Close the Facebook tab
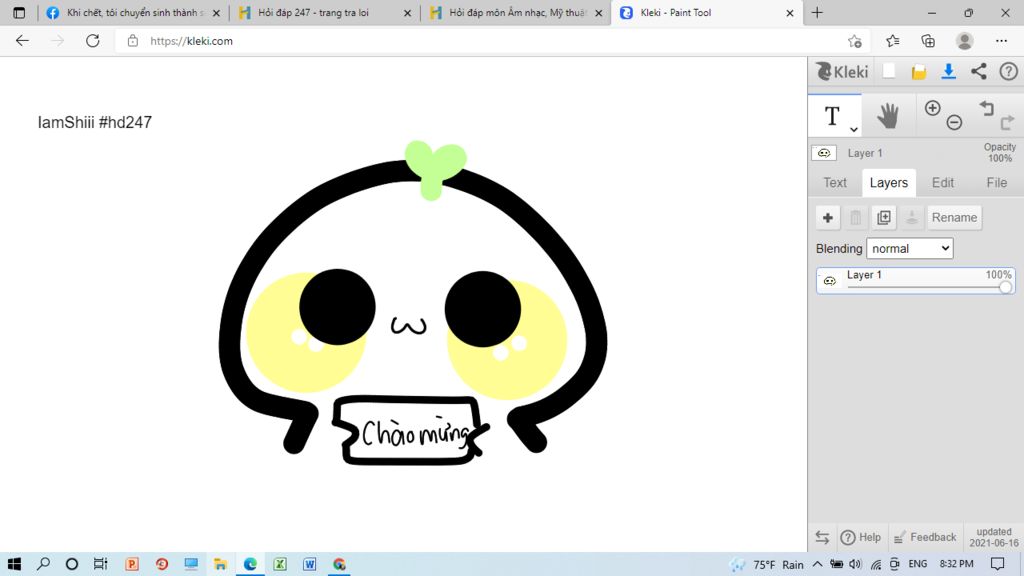The image size is (1024, 576). tap(216, 13)
